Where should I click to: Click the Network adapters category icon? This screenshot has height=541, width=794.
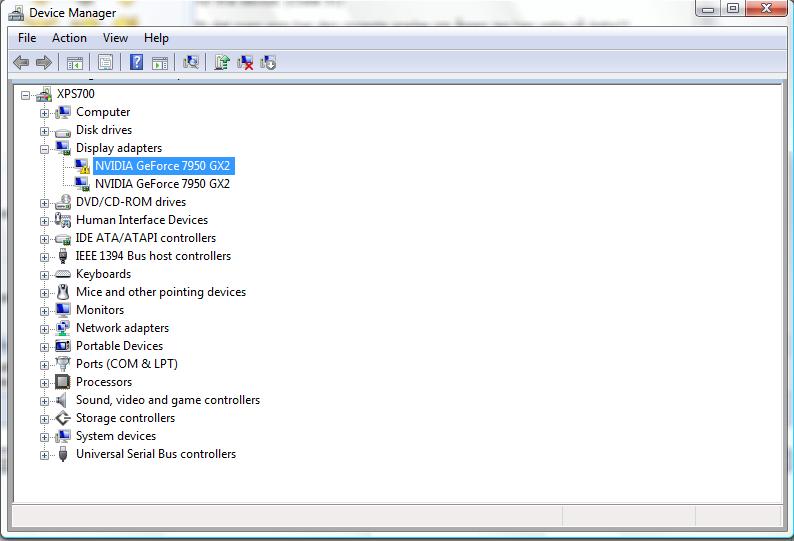[63, 328]
